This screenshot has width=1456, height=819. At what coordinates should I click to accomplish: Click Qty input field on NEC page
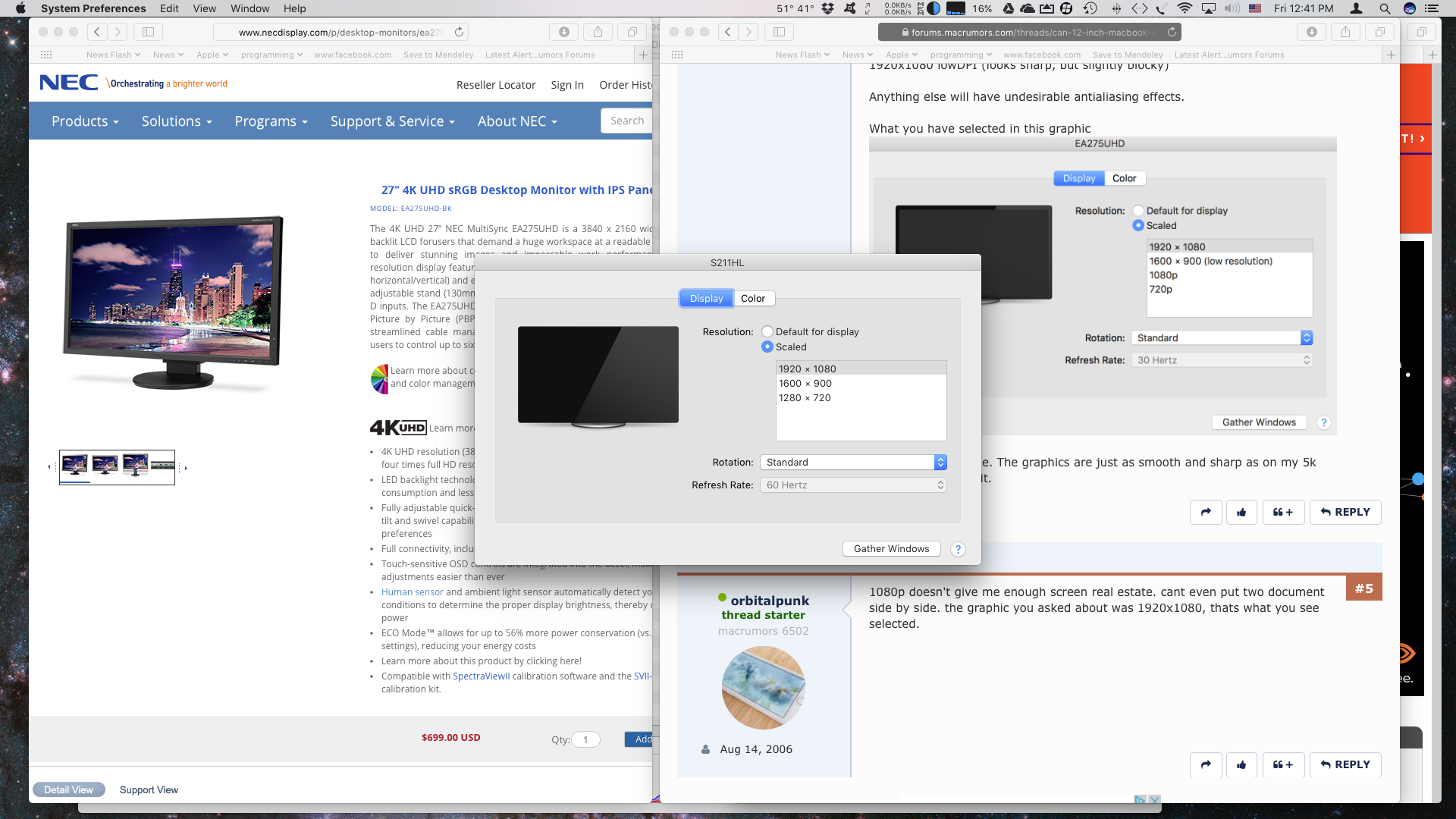coord(585,739)
